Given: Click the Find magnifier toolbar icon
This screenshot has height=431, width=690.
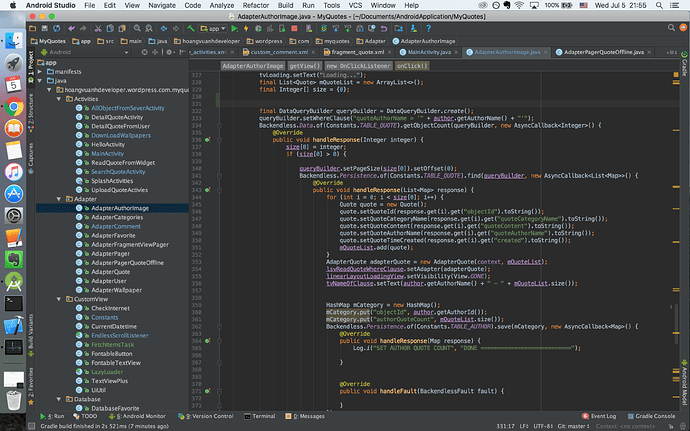Looking at the screenshot, I should pos(137,28).
